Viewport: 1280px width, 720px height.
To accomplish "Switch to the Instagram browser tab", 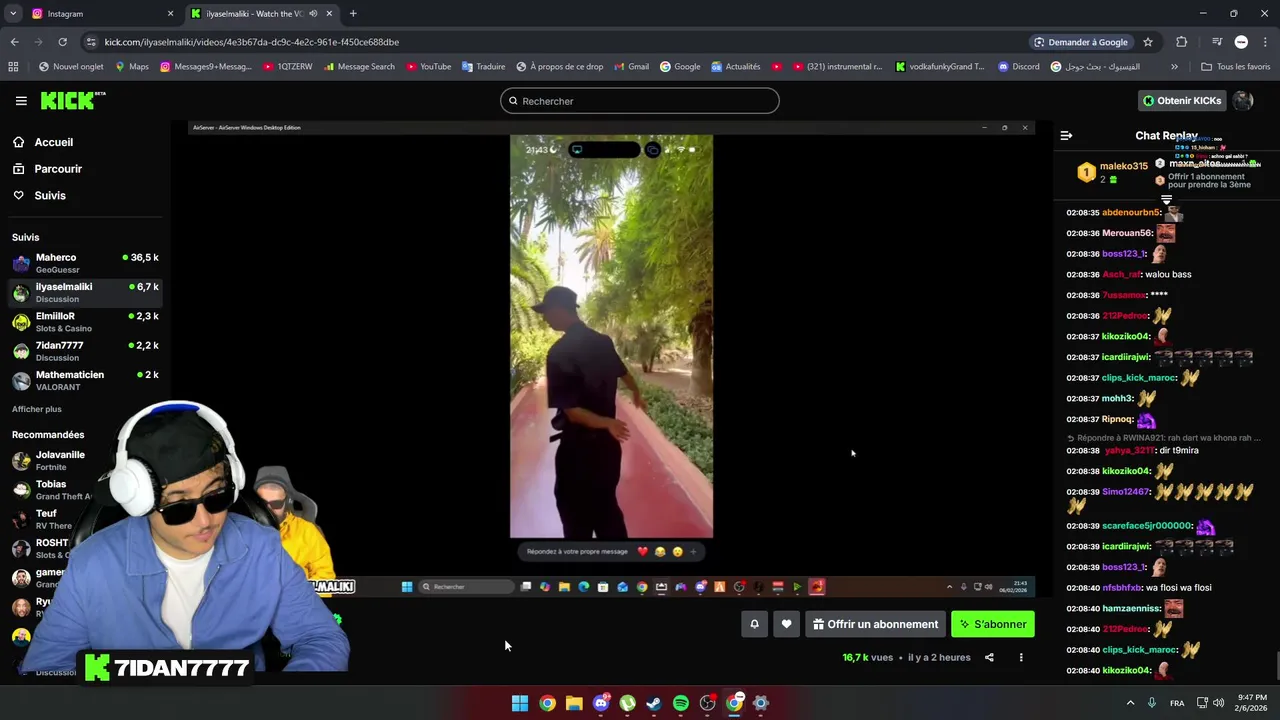I will coord(100,13).
